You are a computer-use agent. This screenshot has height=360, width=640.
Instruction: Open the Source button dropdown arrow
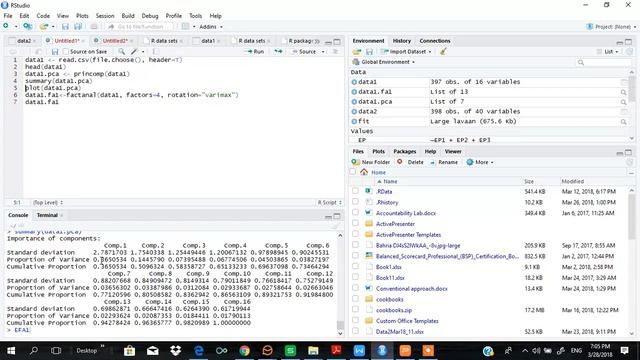click(323, 52)
